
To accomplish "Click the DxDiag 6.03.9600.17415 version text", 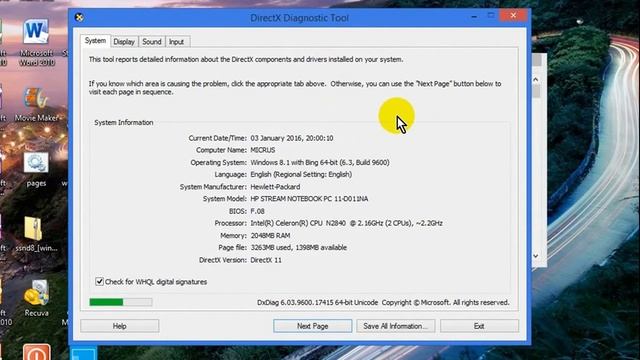I will [317, 302].
